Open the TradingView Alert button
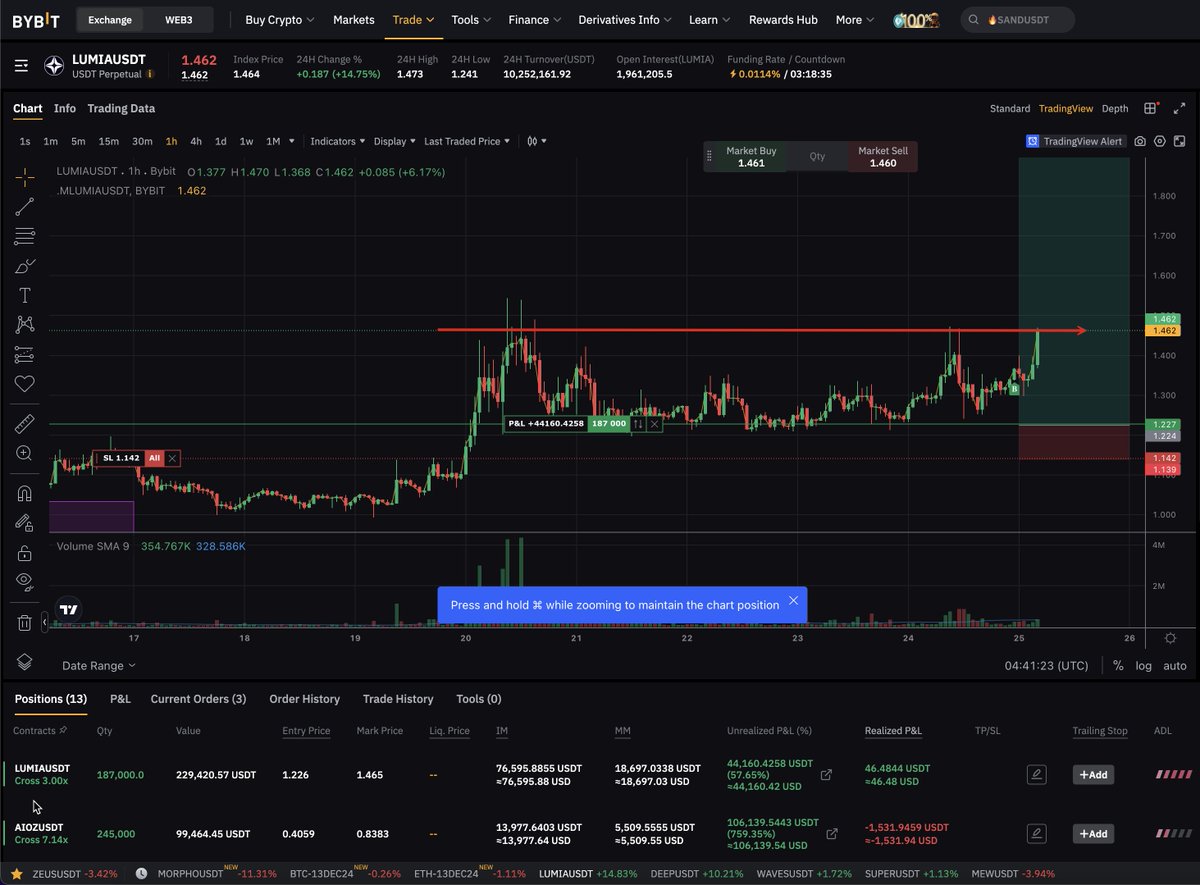Screen dimensions: 1200x885 1076,142
